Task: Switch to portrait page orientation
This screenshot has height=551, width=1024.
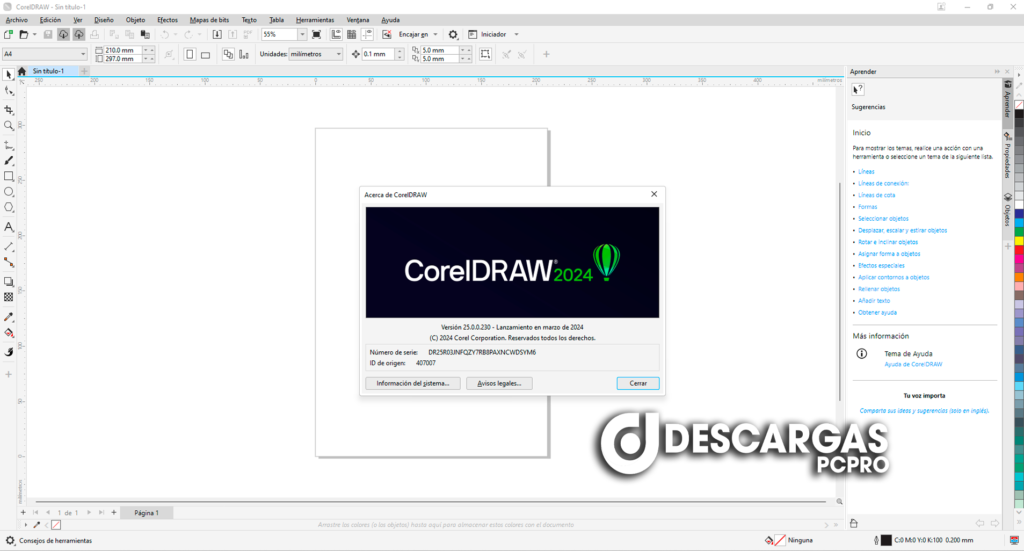Action: click(x=188, y=54)
